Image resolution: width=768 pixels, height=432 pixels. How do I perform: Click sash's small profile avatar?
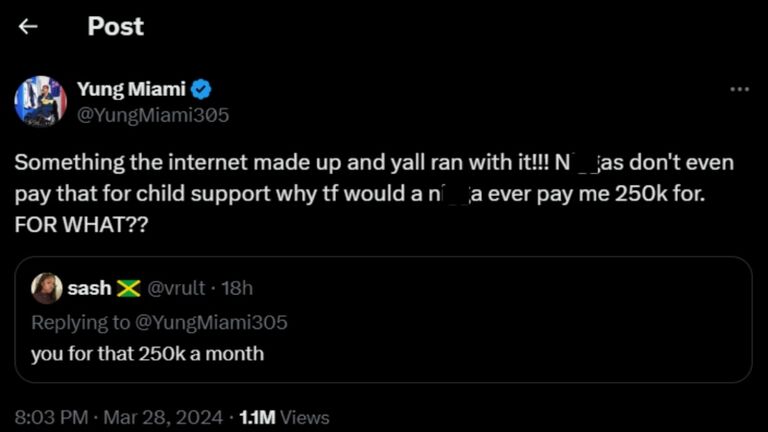tap(46, 288)
